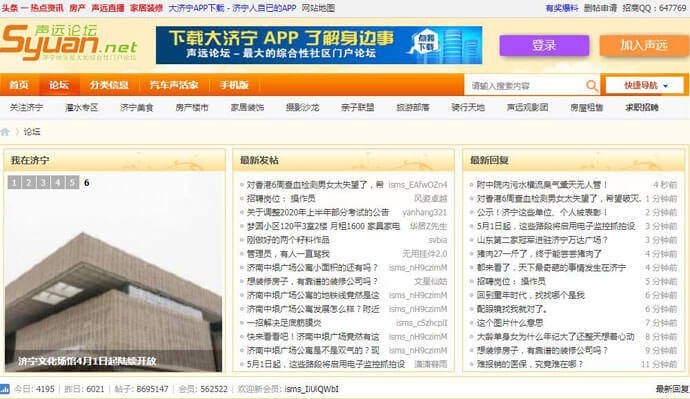Click the 有奖爆料 top link
The image size is (690, 399).
point(562,8)
